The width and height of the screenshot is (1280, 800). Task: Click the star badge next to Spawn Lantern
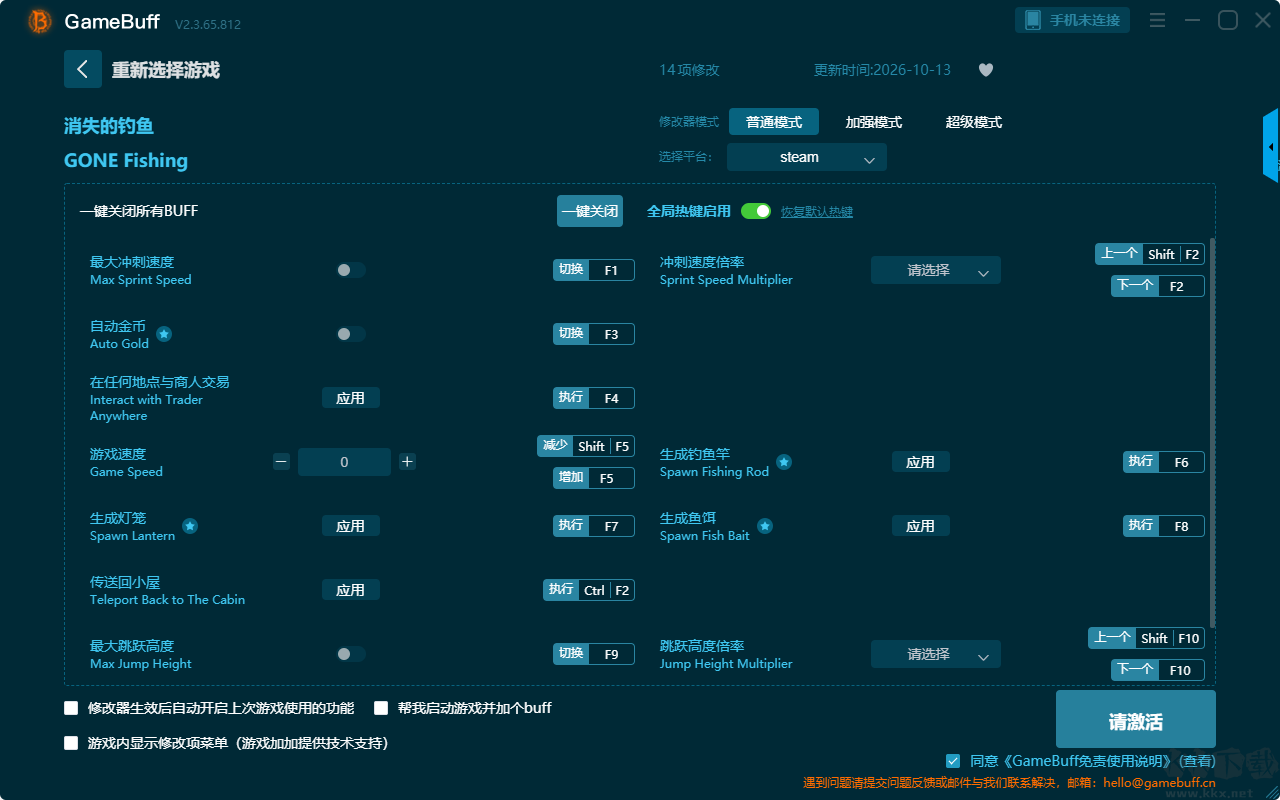[x=190, y=526]
